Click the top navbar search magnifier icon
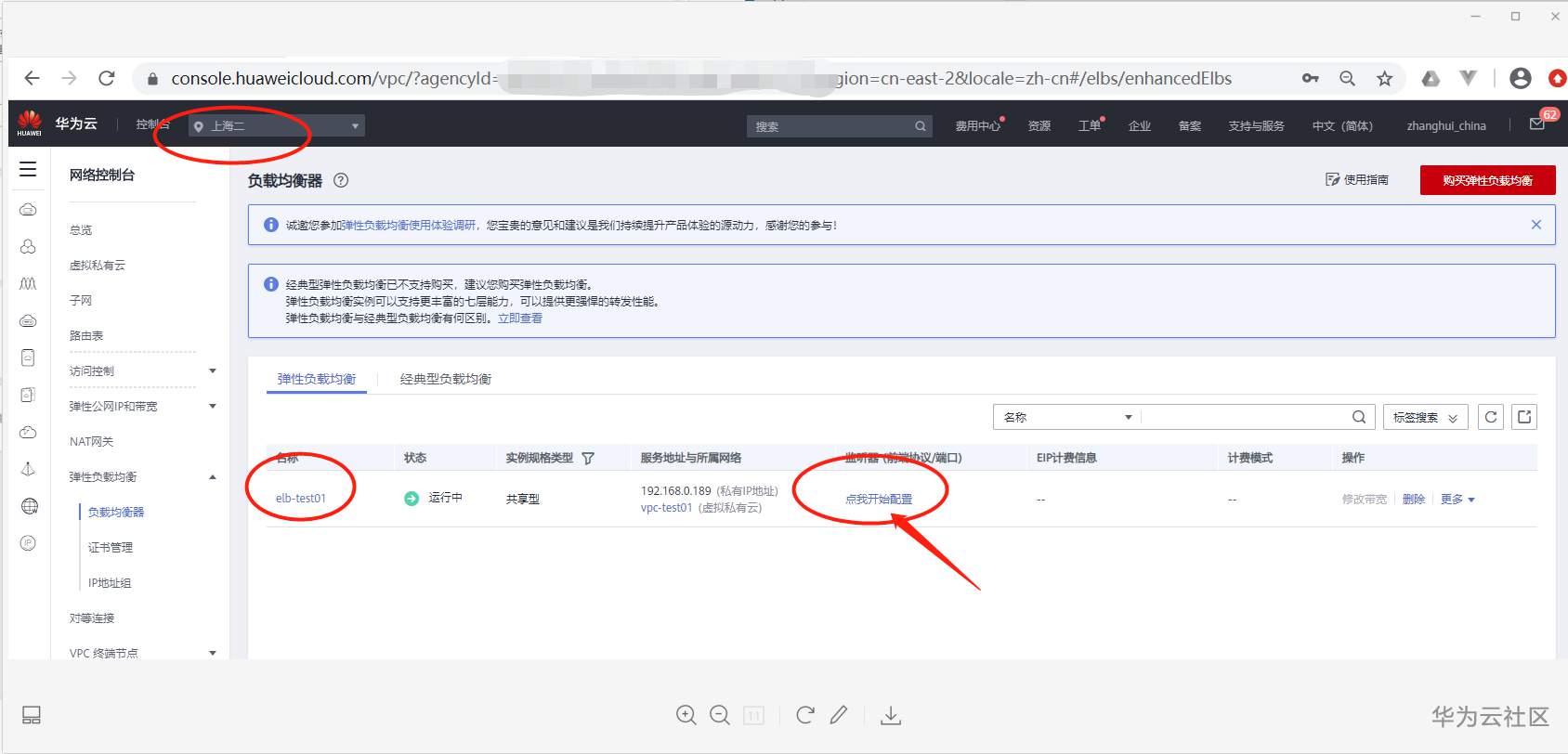The width and height of the screenshot is (1568, 754). click(920, 126)
